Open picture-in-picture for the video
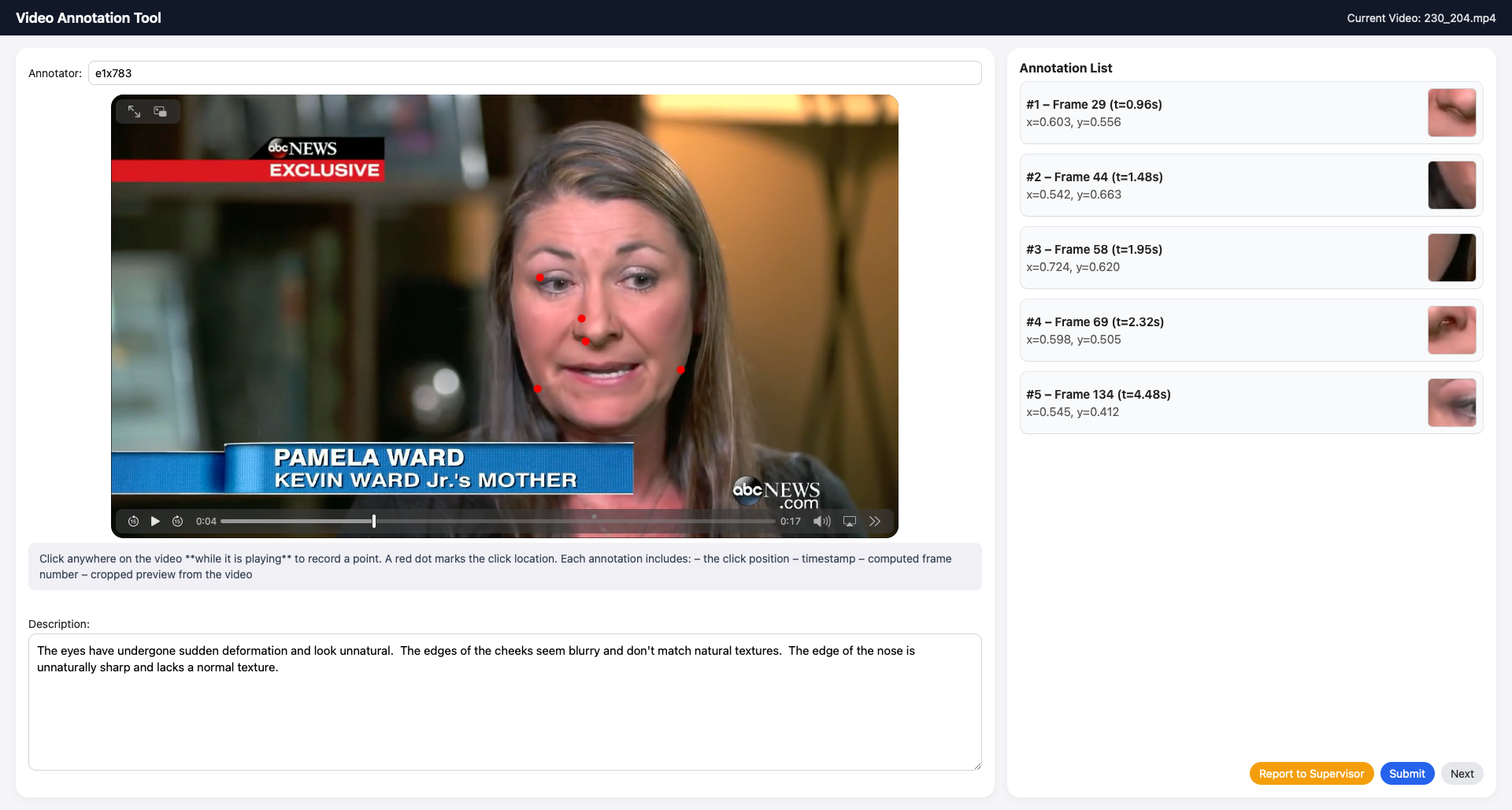Image resolution: width=1512 pixels, height=810 pixels. pos(161,112)
